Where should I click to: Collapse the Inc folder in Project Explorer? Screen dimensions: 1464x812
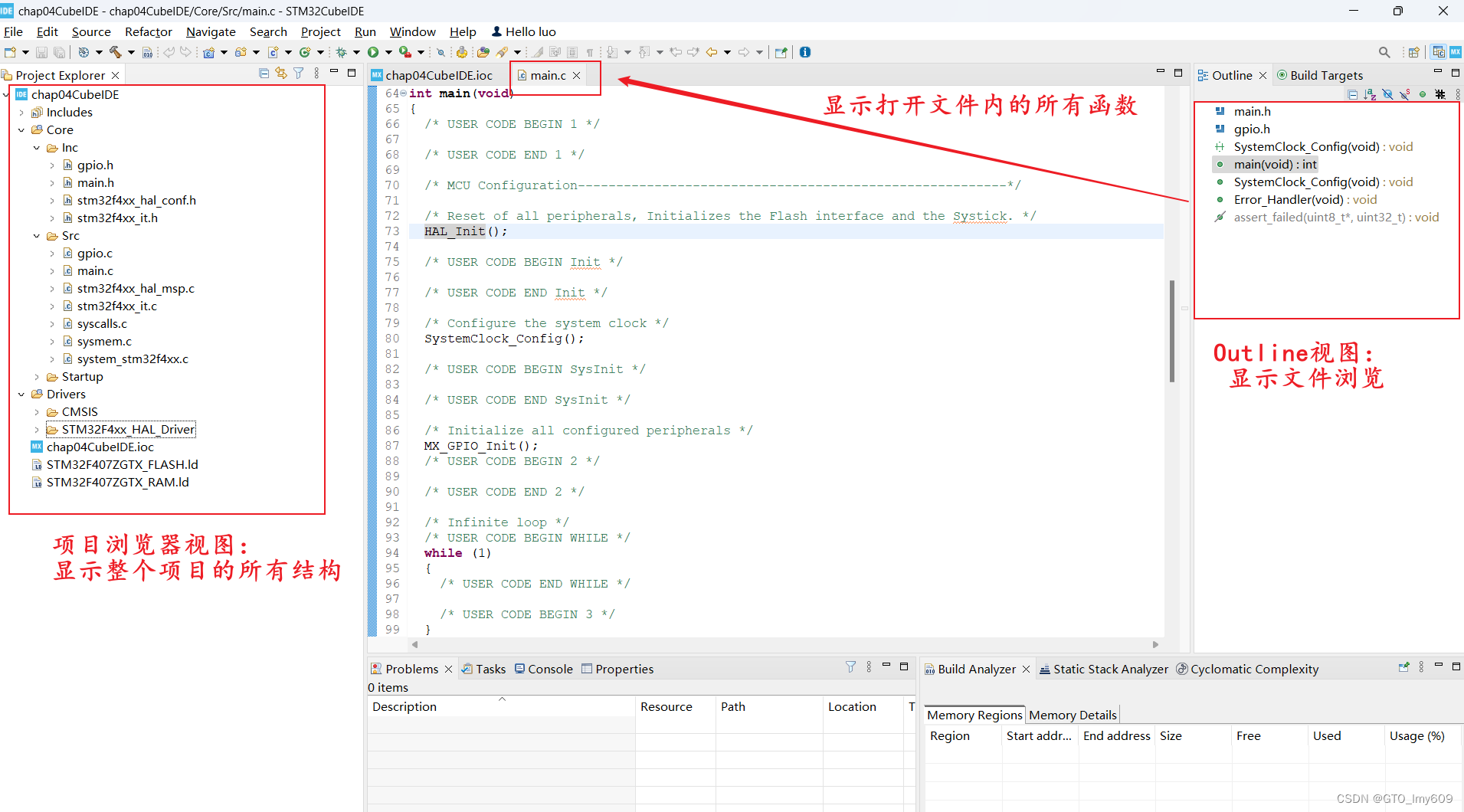[36, 147]
